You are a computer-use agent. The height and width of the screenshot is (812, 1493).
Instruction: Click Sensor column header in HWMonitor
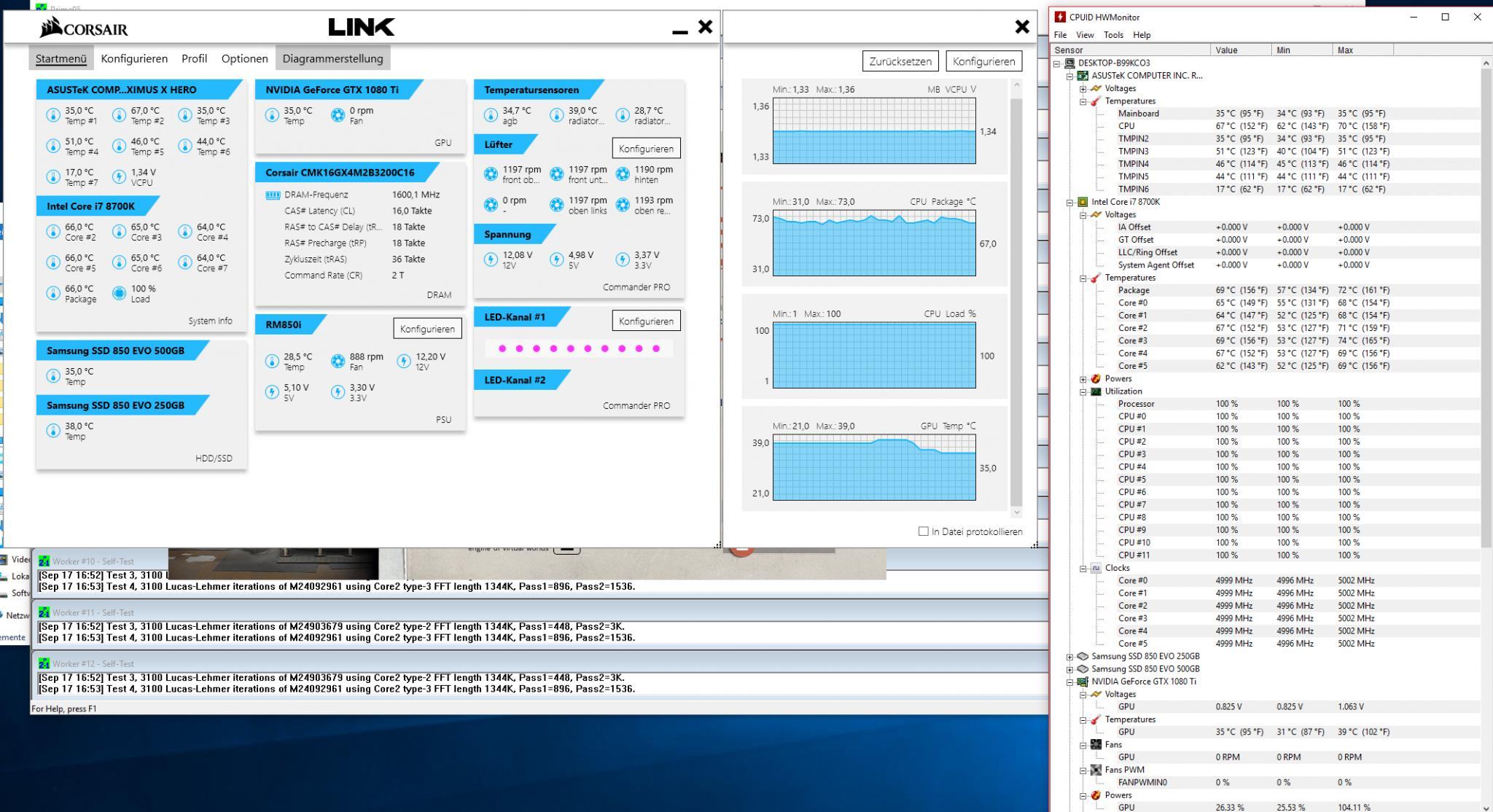point(1131,50)
